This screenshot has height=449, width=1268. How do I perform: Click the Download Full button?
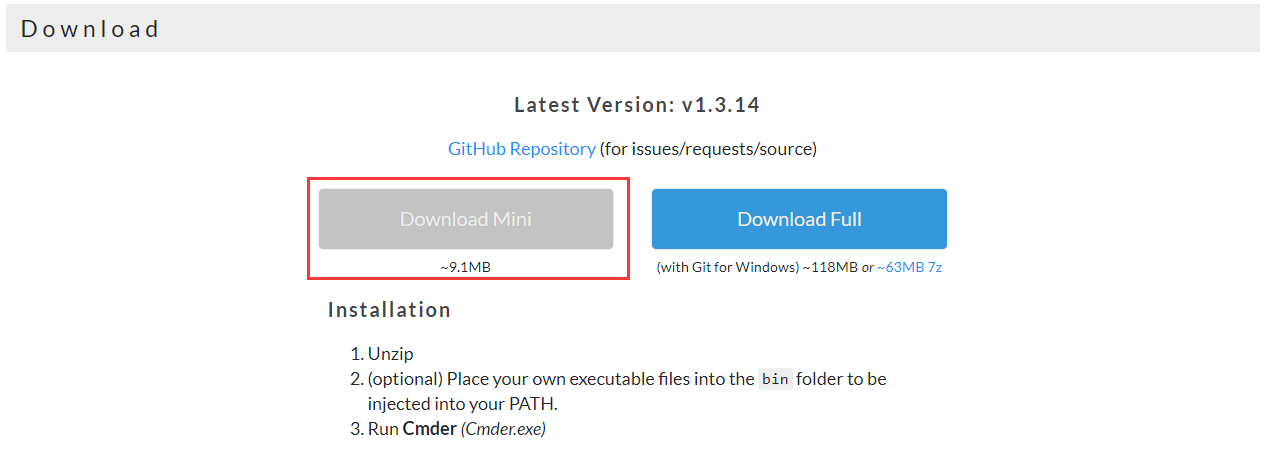tap(799, 219)
